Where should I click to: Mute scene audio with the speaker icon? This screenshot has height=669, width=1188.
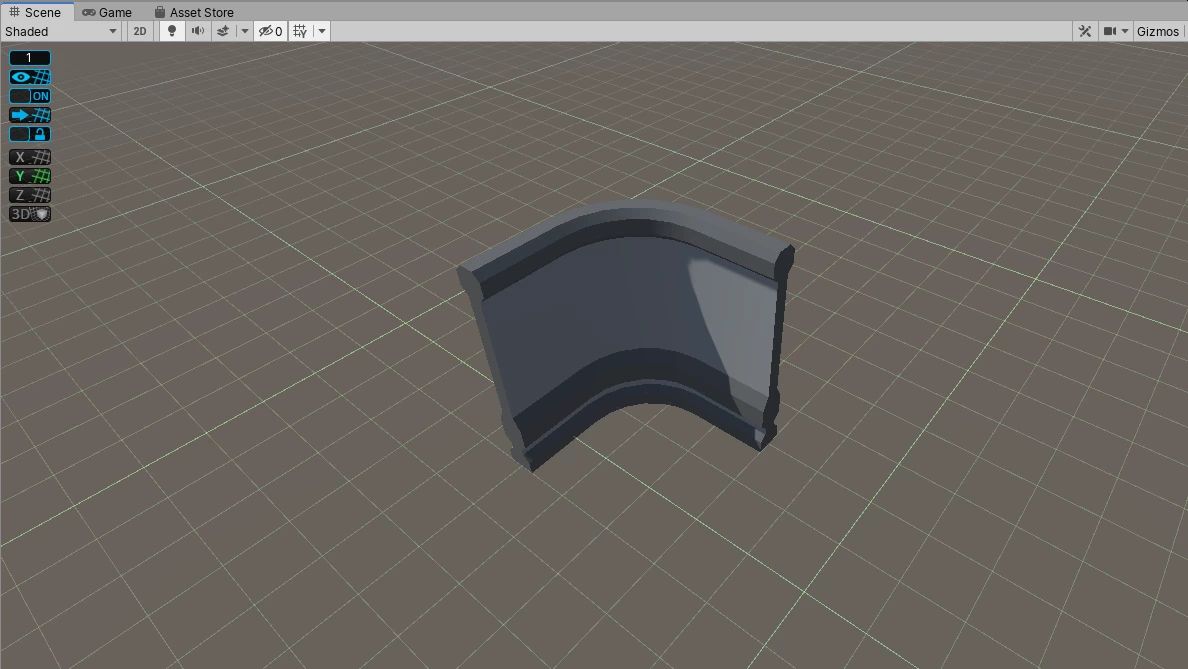pos(198,31)
